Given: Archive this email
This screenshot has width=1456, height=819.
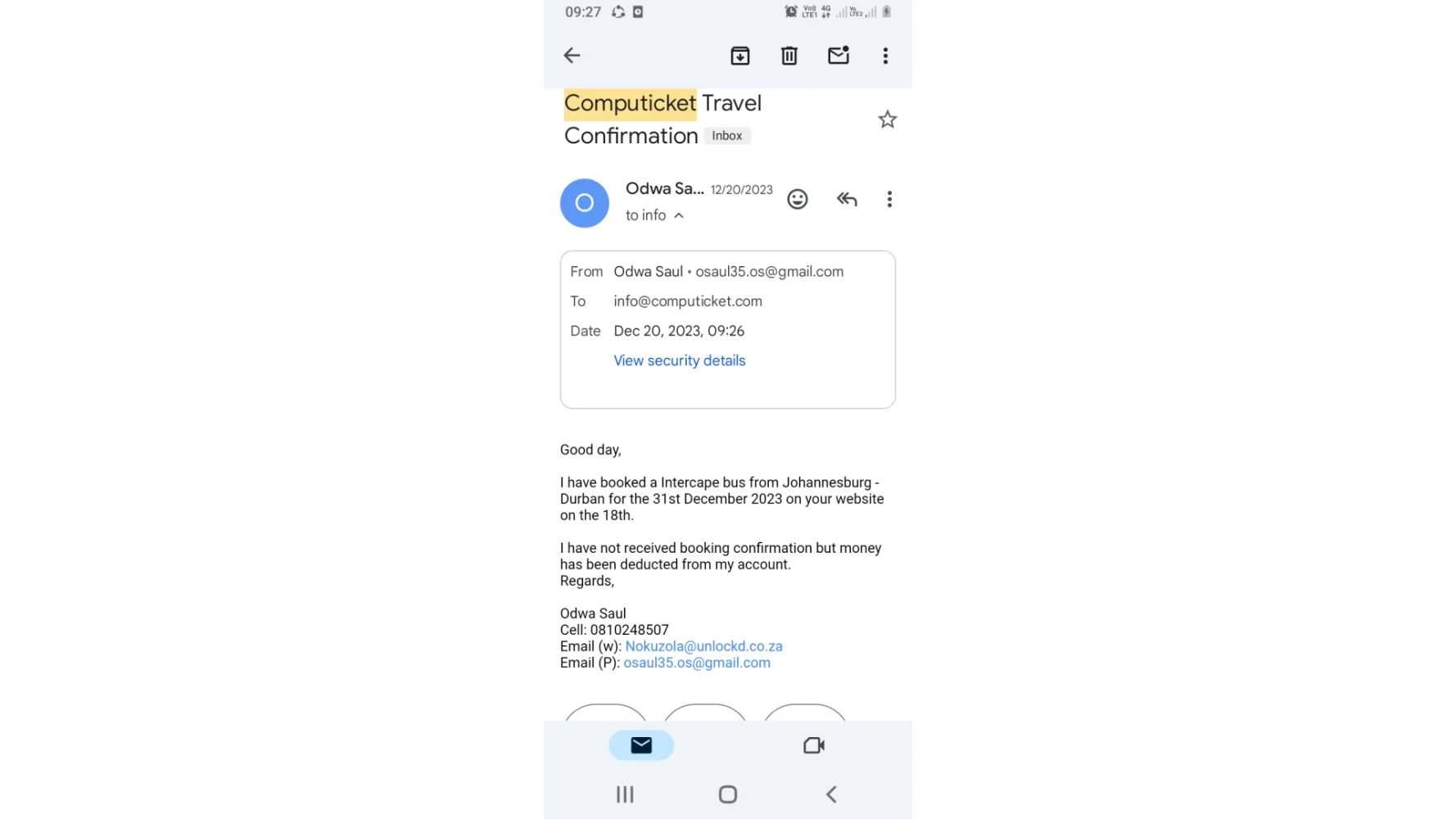Looking at the screenshot, I should (x=740, y=56).
